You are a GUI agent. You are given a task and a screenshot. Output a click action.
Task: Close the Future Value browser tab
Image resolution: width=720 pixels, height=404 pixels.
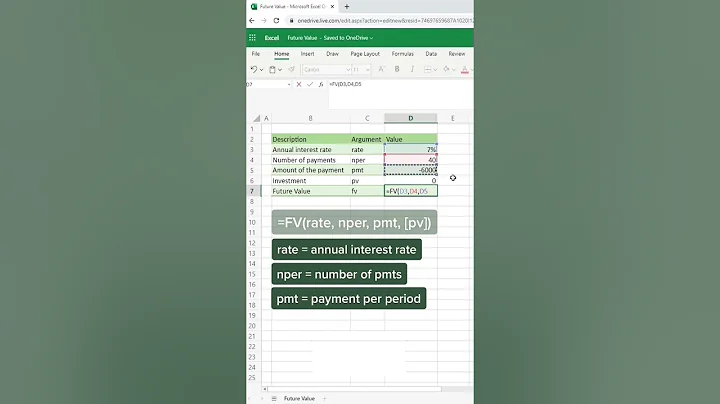coord(332,6)
